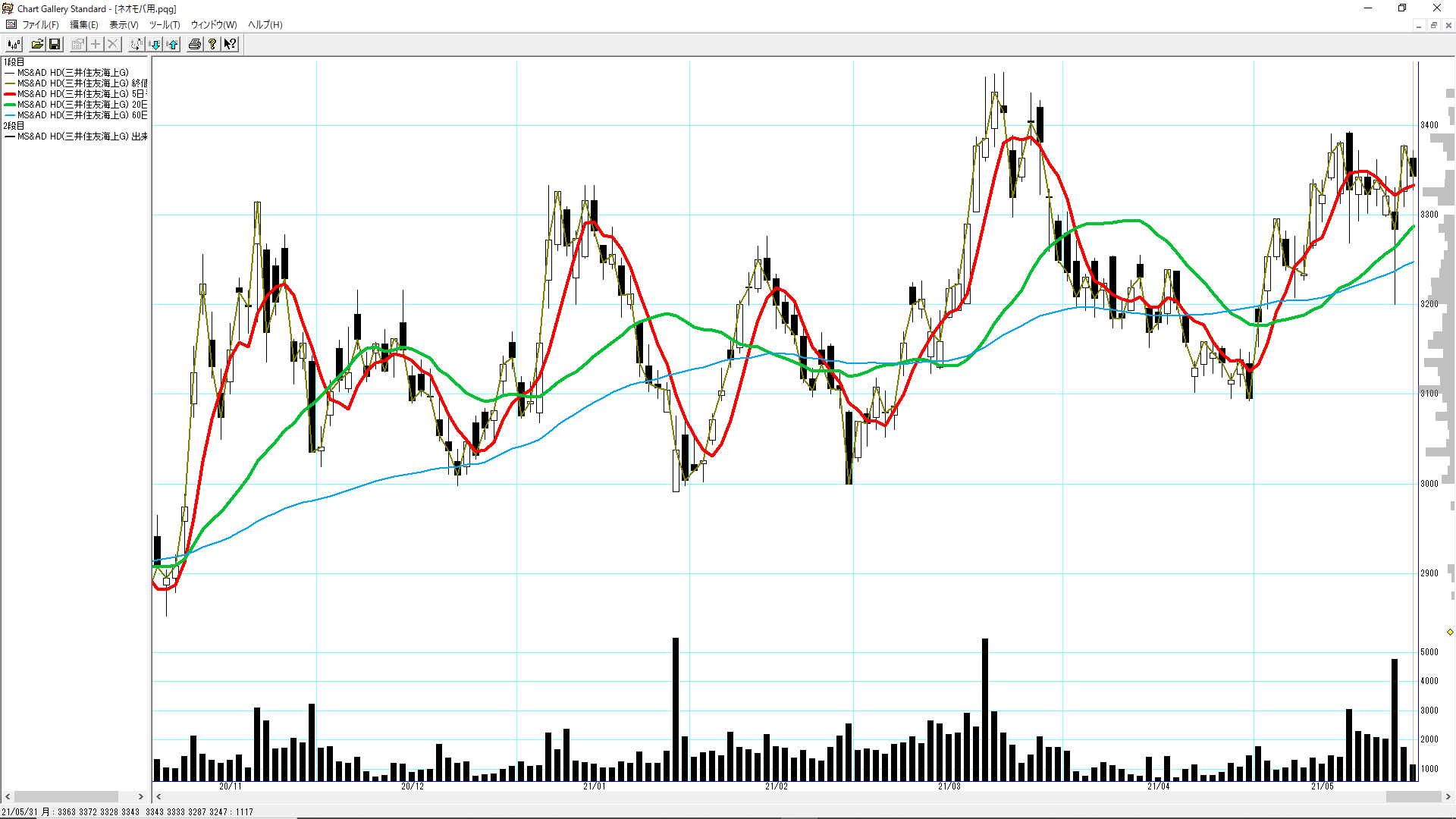The image size is (1456, 819).
Task: Open the ファイル(F) menu
Action: click(40, 24)
